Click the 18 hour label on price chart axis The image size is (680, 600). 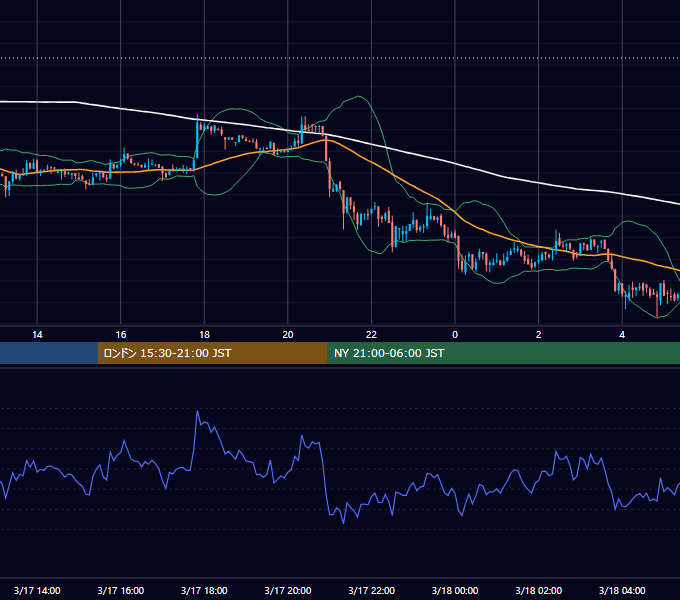204,335
